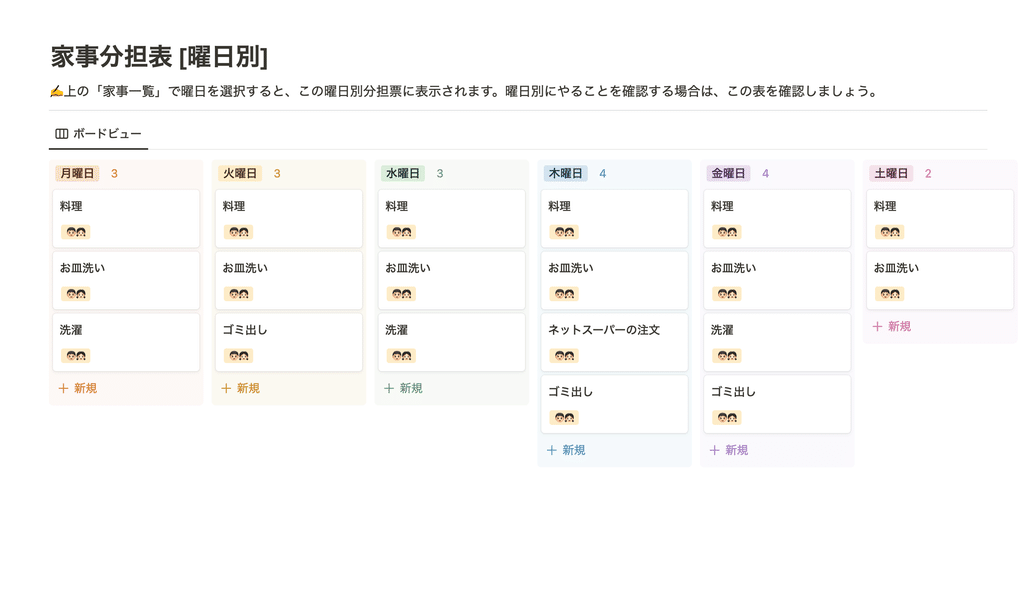Viewport: 1024px width, 604px height.
Task: Click the people icon on 金曜日 料理
Action: point(727,232)
